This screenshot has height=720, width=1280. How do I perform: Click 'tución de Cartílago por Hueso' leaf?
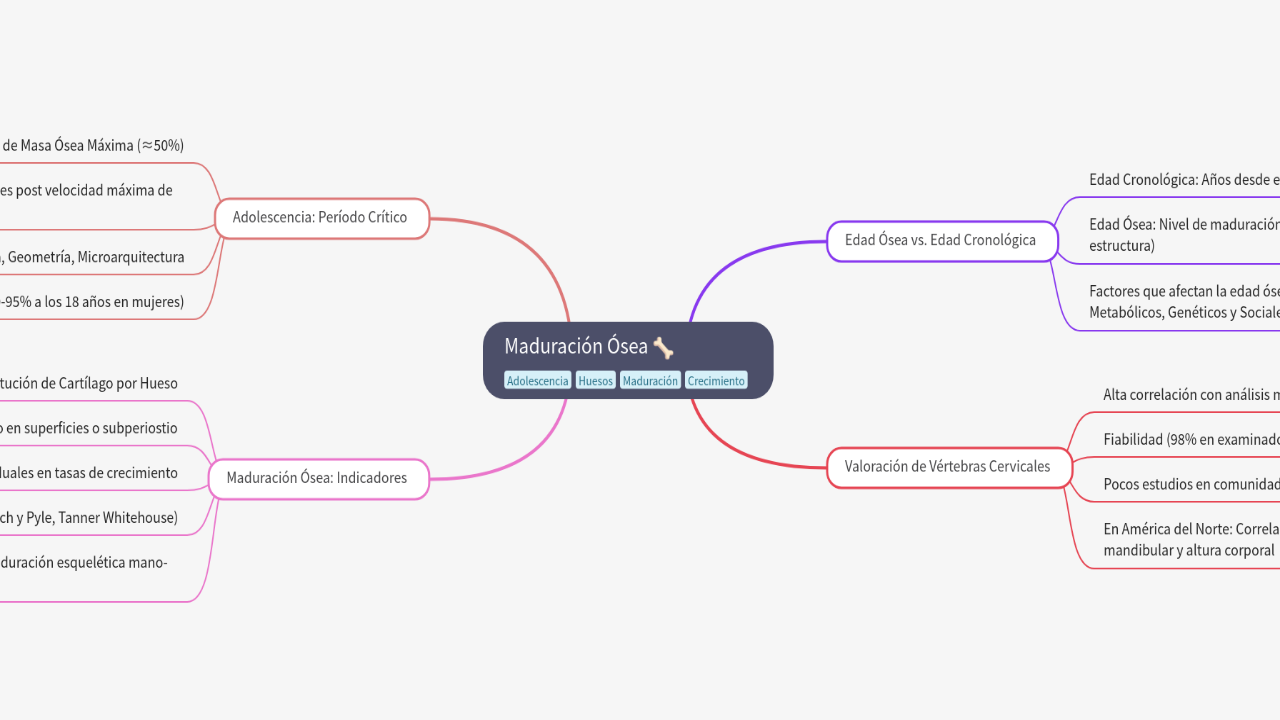coord(89,383)
